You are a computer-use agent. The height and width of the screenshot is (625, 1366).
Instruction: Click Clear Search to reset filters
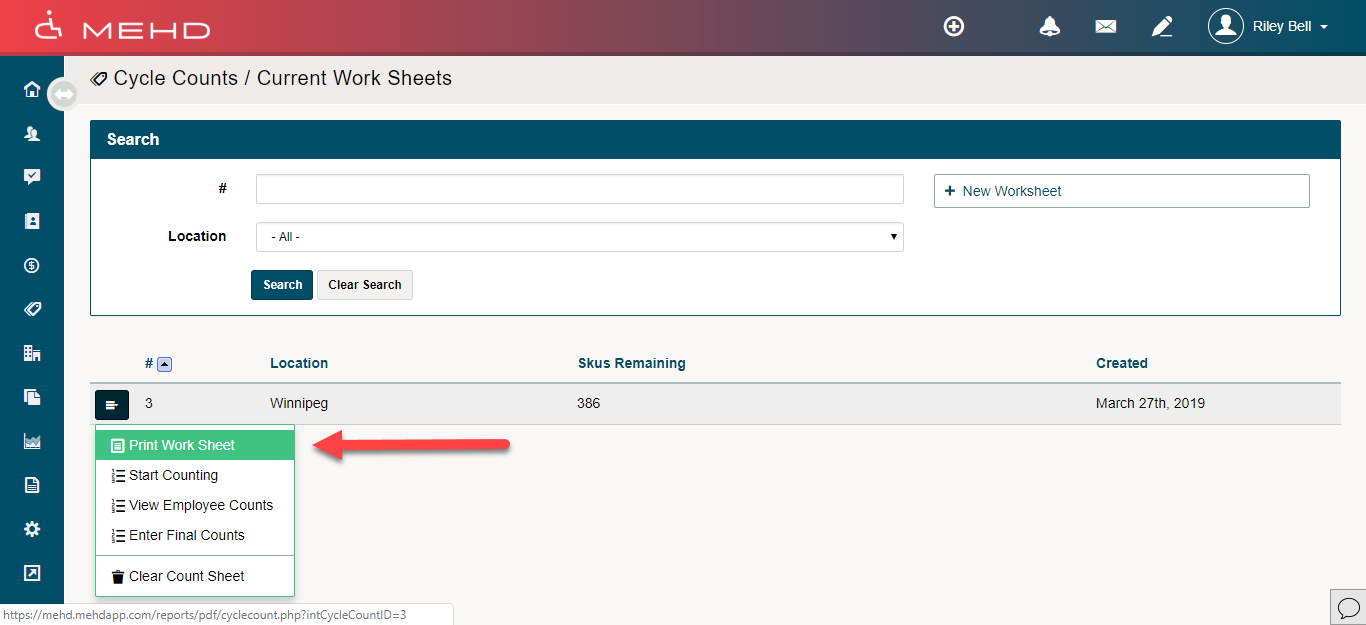click(x=364, y=284)
